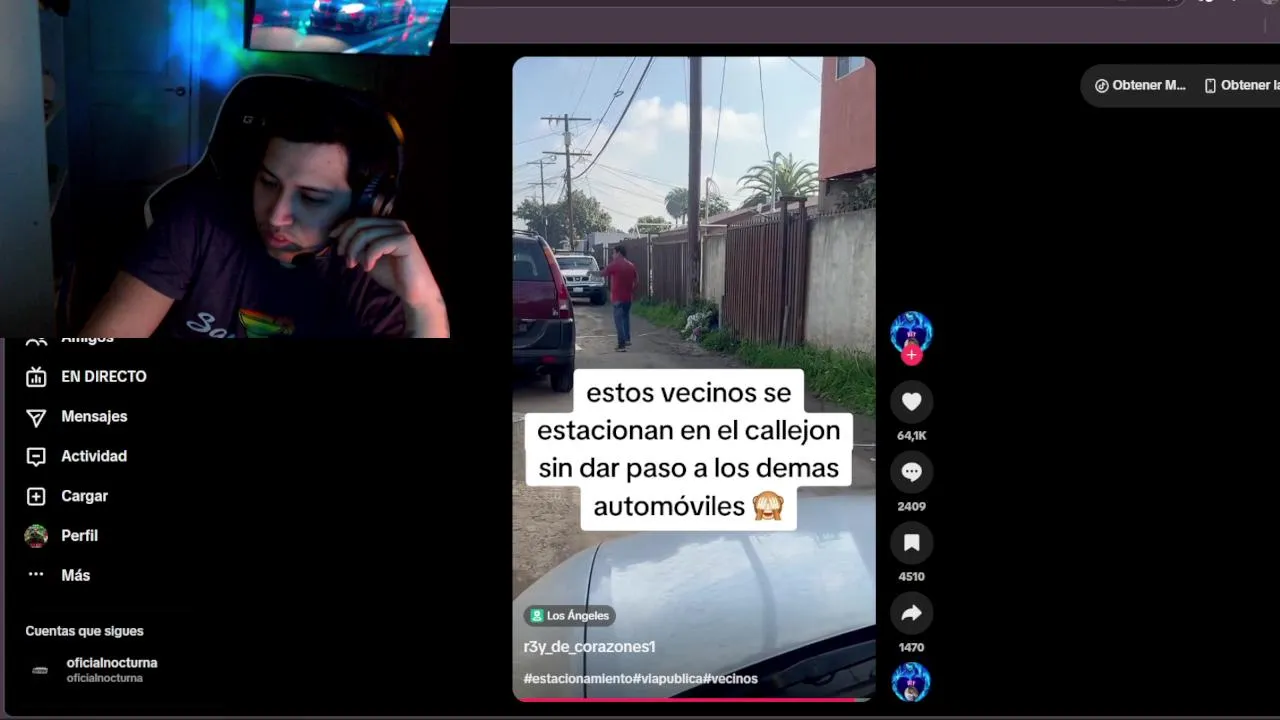Open spinning sound disc icon

(x=911, y=682)
